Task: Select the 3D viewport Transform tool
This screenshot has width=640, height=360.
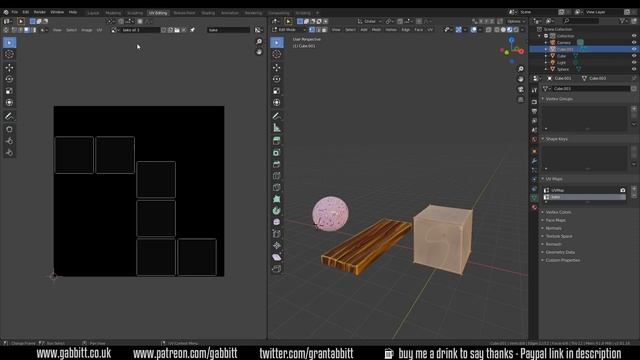Action: 277,102
